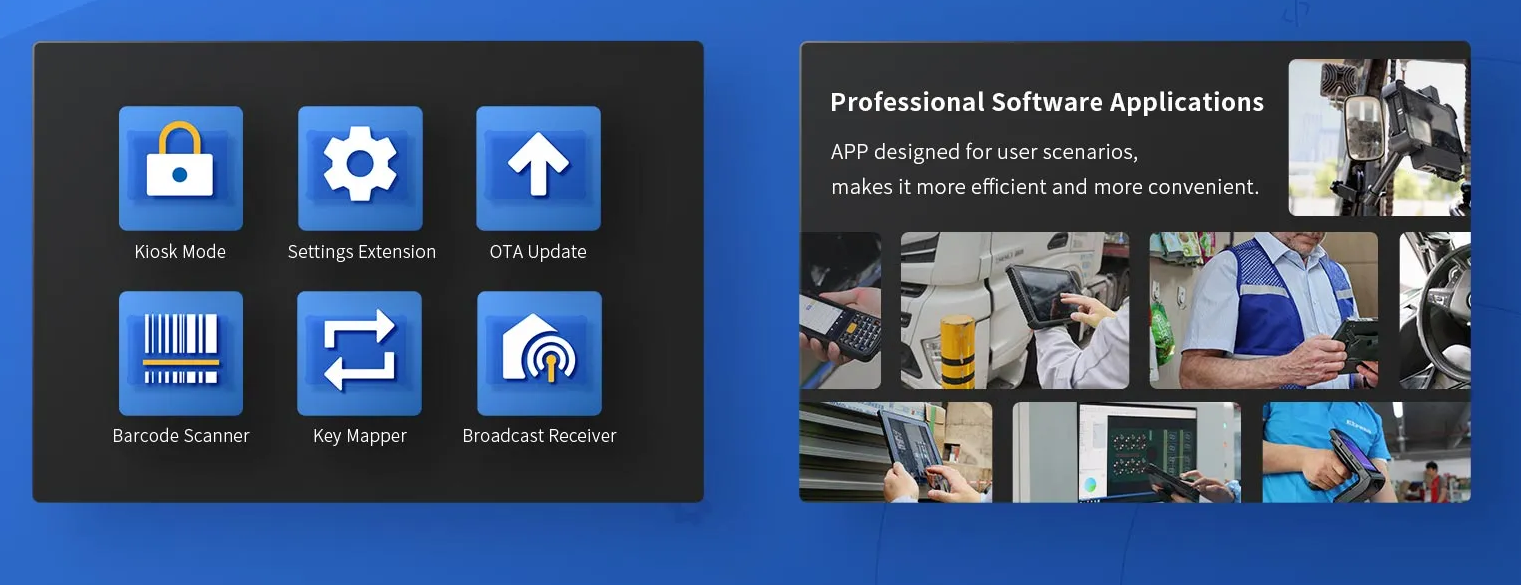Open the tablet at warehouse shutter photo
This screenshot has width=1521, height=585.
click(x=896, y=452)
